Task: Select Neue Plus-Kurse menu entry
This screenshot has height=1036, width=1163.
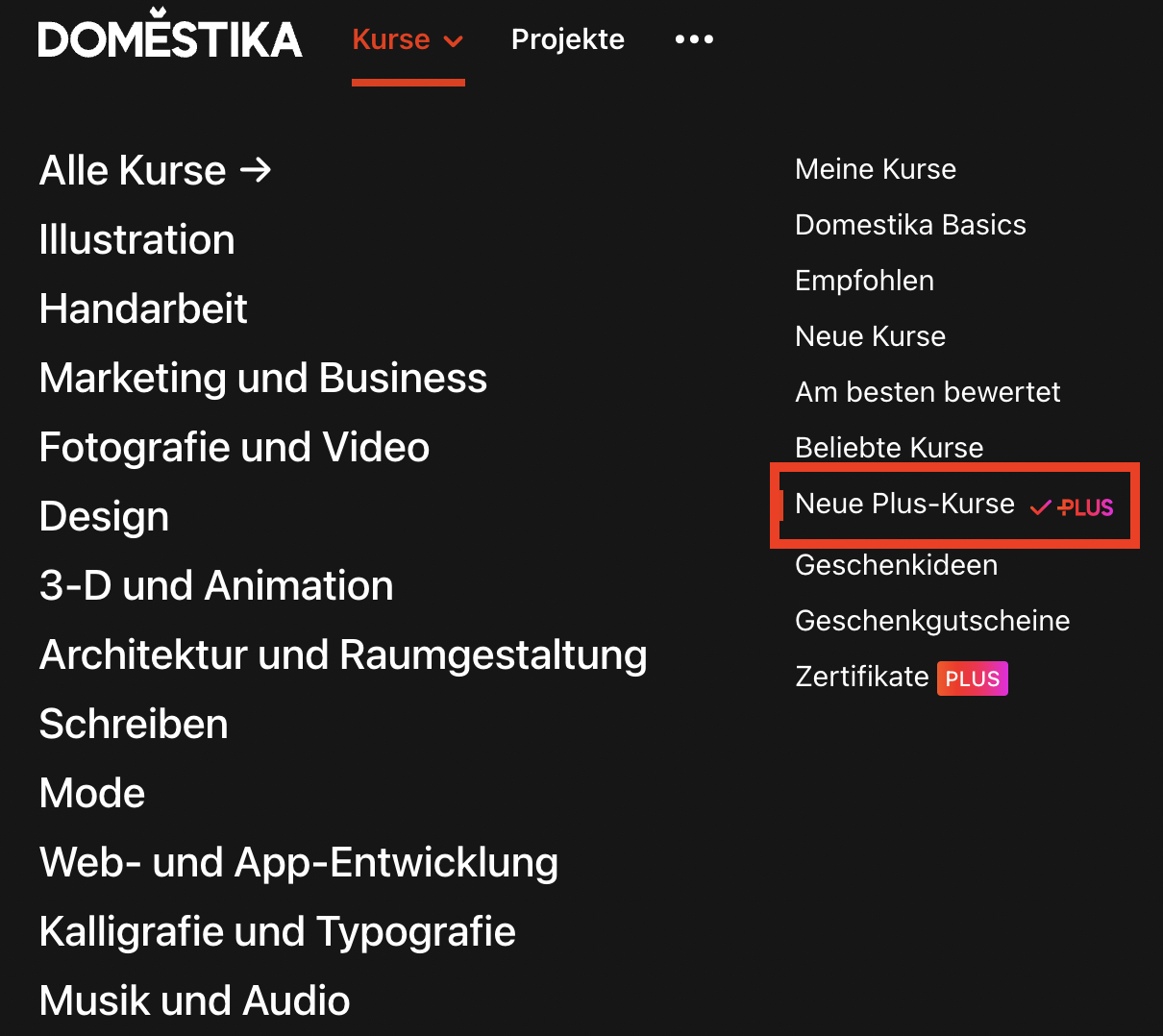Action: (954, 505)
